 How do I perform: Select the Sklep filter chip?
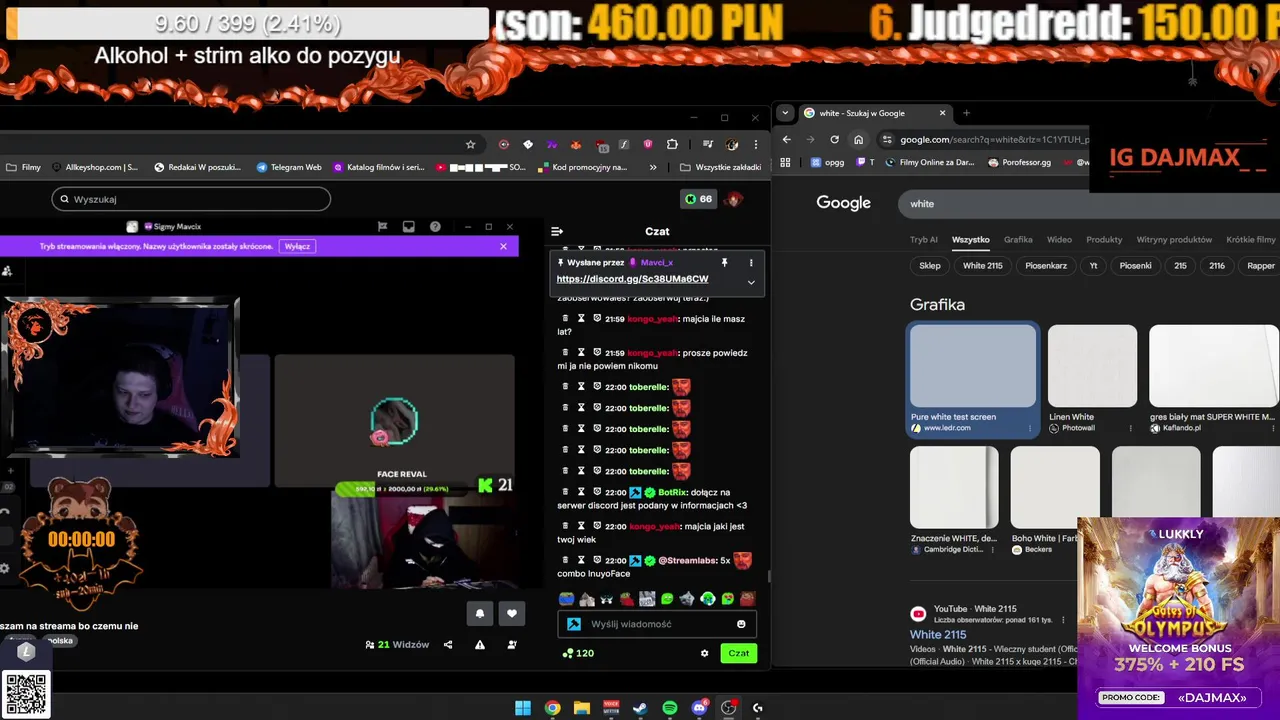[930, 266]
